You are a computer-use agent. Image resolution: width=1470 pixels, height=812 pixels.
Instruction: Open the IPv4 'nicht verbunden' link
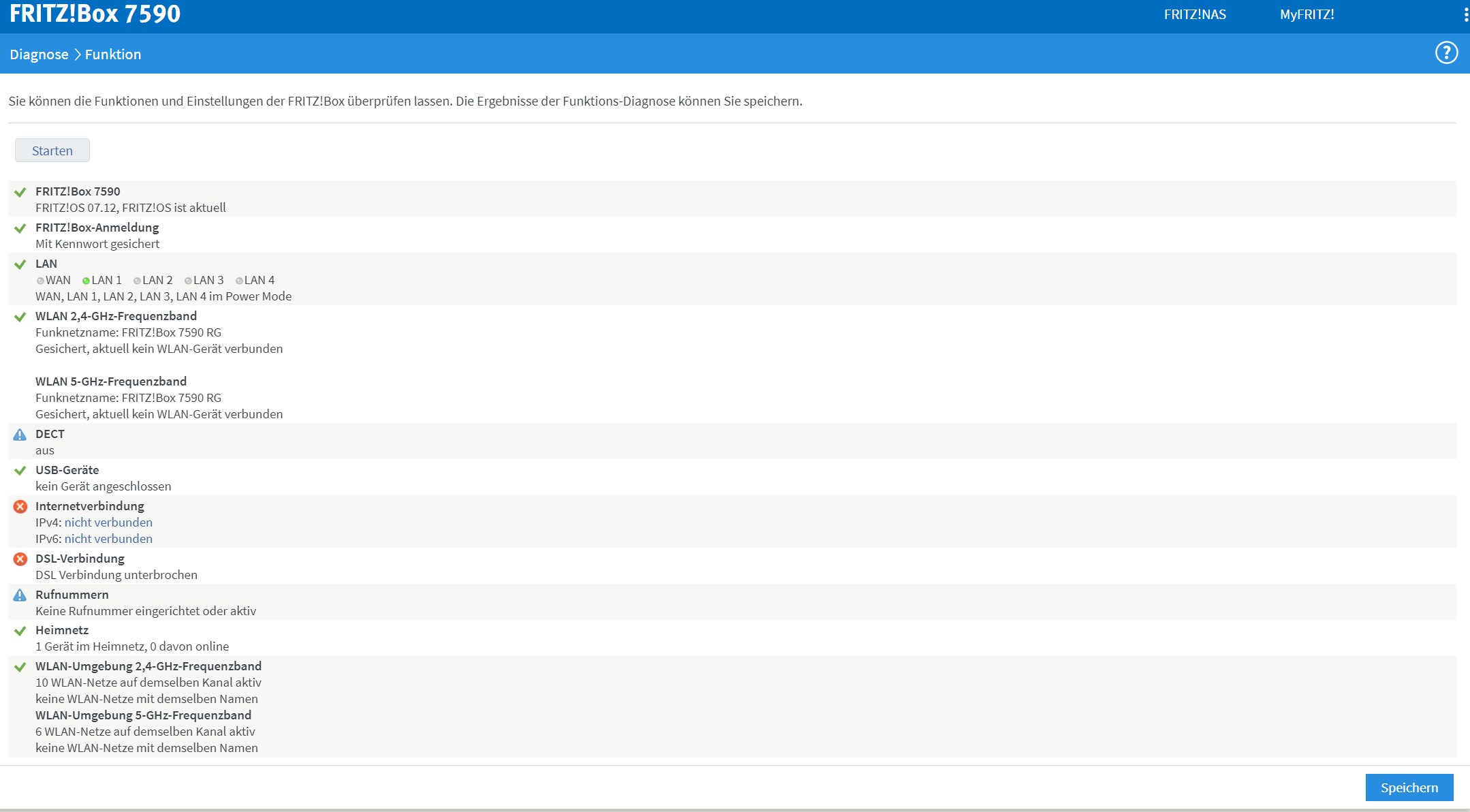point(108,522)
